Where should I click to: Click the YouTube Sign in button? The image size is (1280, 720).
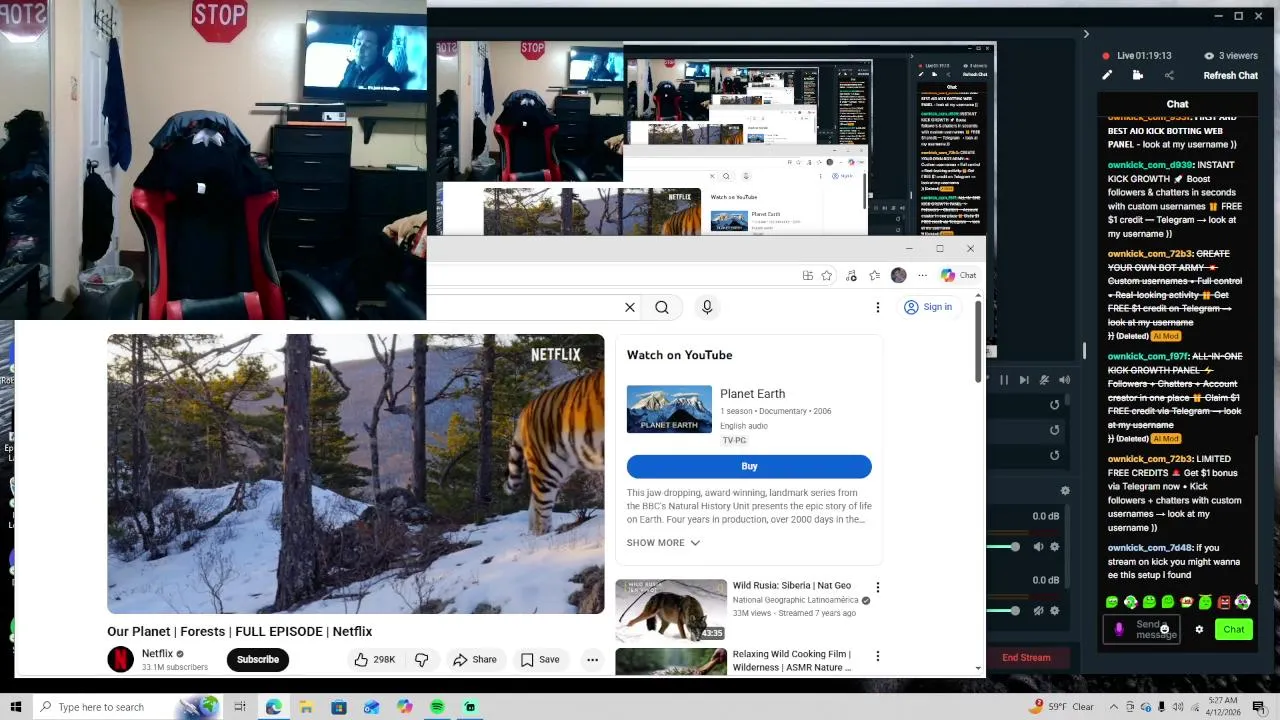(928, 307)
